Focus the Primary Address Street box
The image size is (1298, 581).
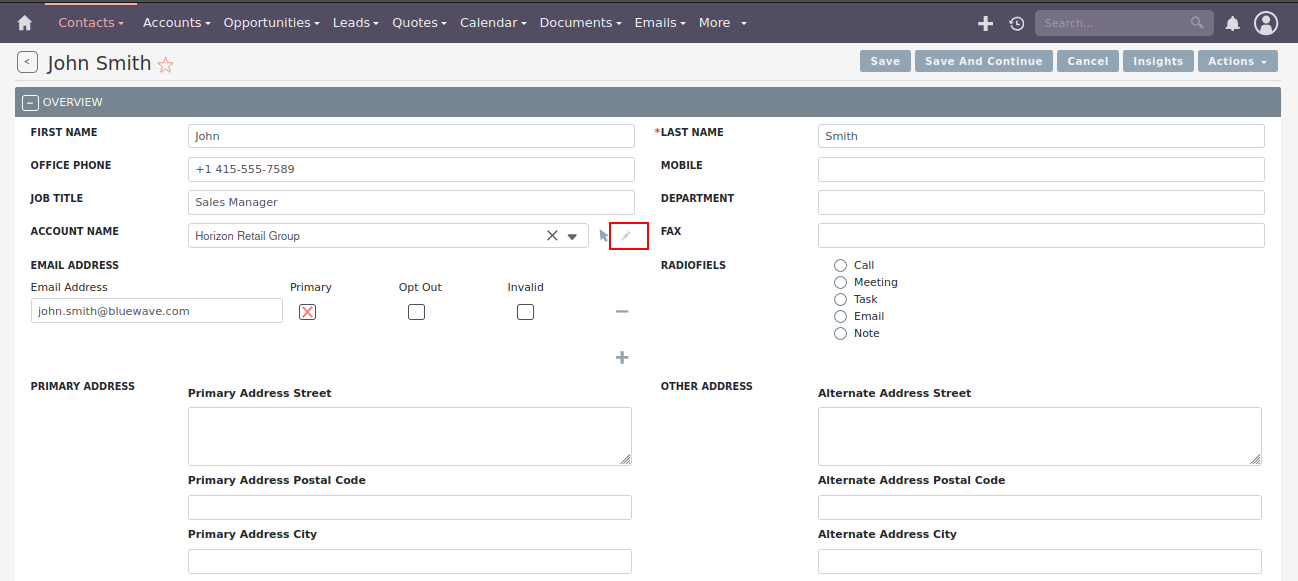(x=410, y=436)
